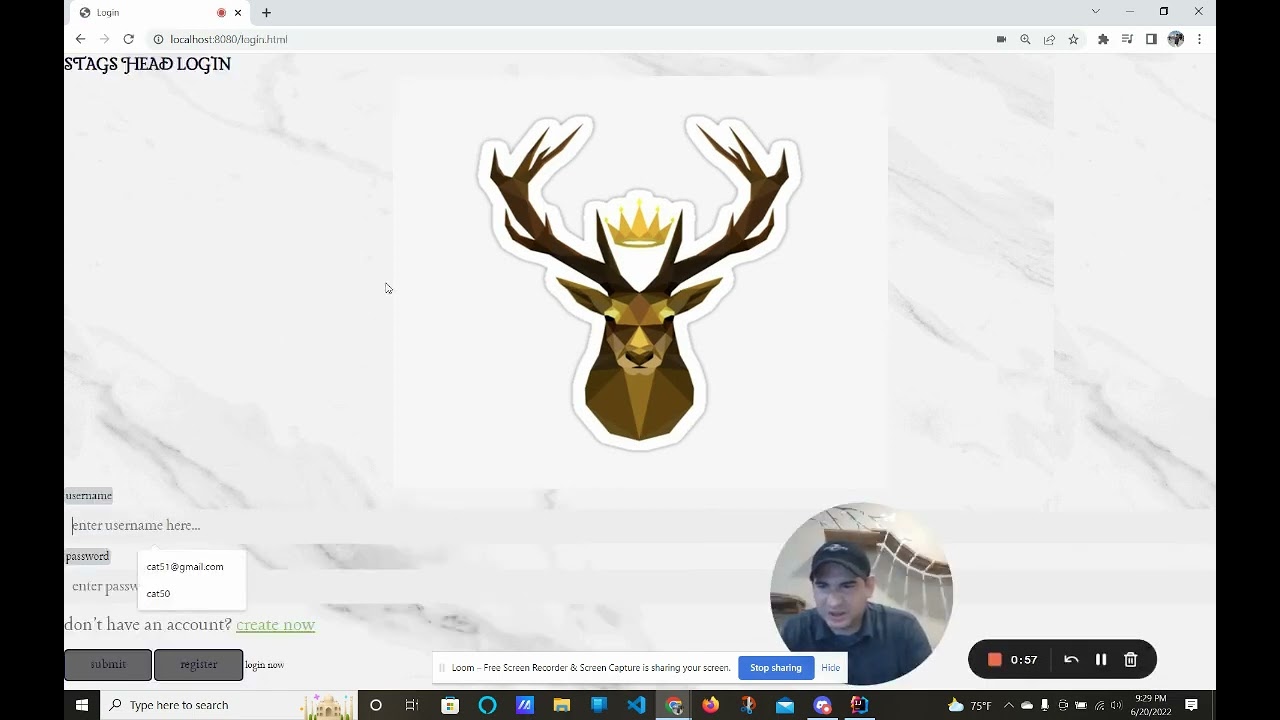1280x720 pixels.
Task: Open Visual Studio Code from taskbar
Action: (x=636, y=705)
